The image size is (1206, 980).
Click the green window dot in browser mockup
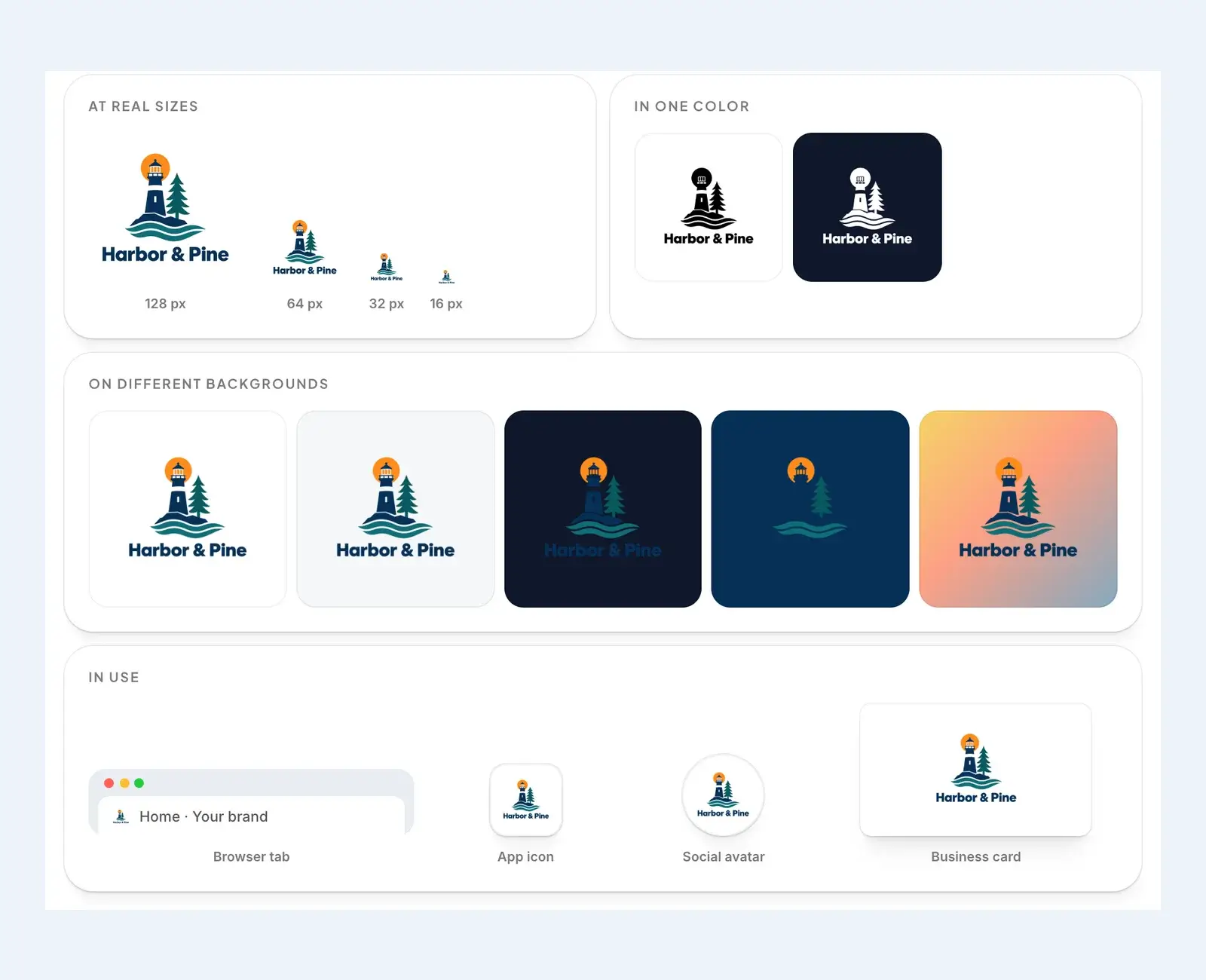tap(139, 783)
